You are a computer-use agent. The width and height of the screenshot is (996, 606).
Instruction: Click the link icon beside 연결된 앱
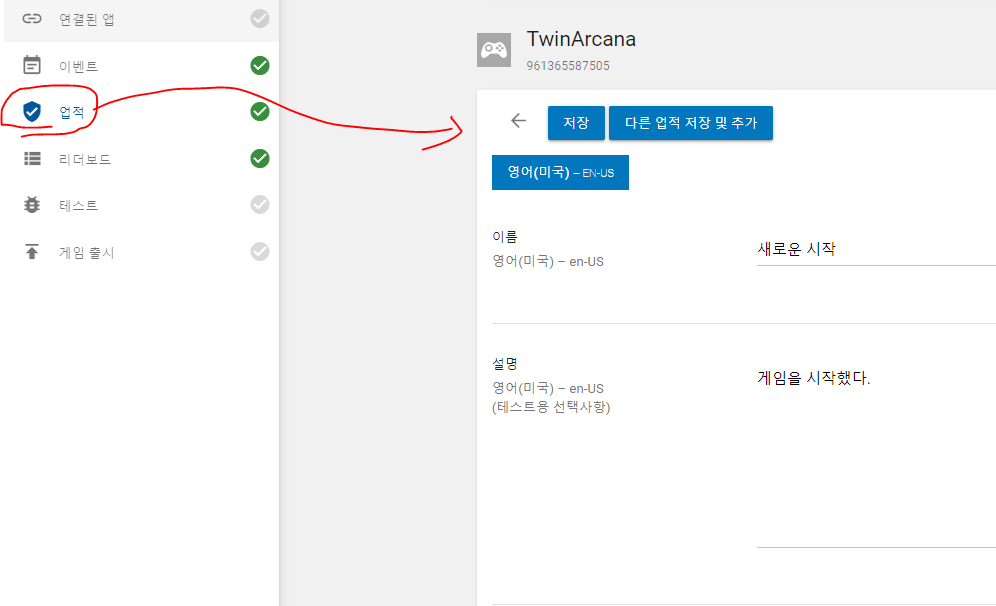tap(32, 18)
